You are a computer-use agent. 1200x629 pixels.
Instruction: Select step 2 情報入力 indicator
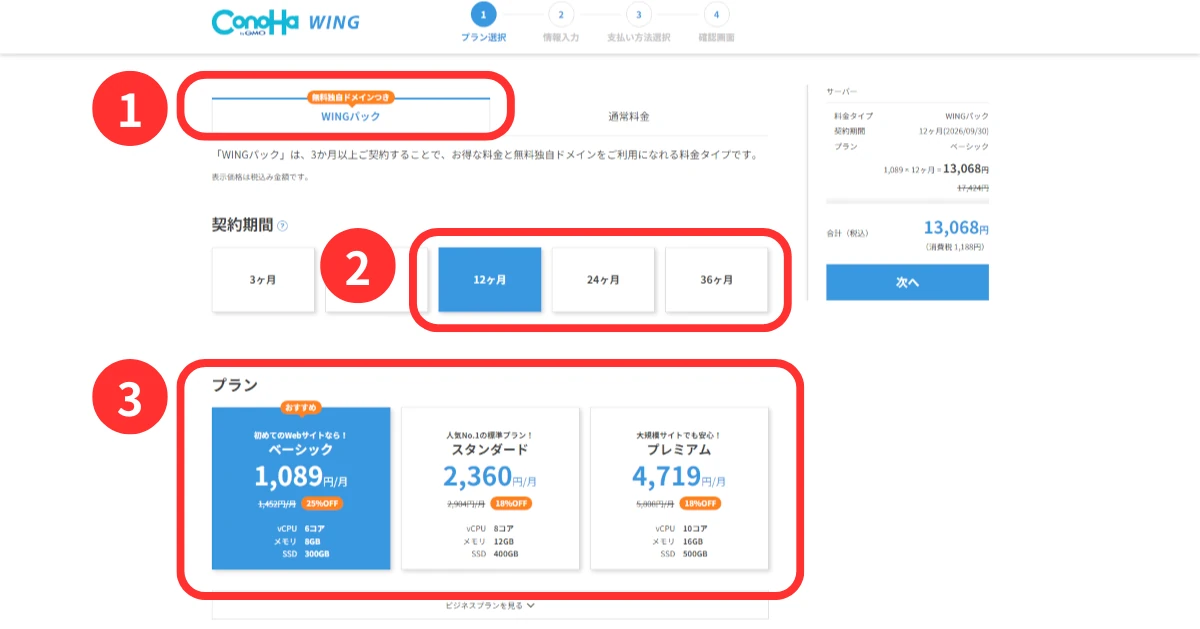click(x=560, y=24)
